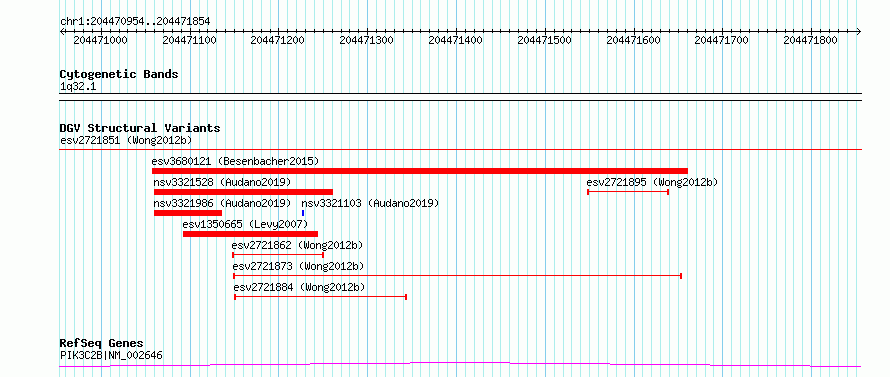Click the esv2721873 (Wong2012b) long thin line
The image size is (890, 377).
(x=457, y=276)
